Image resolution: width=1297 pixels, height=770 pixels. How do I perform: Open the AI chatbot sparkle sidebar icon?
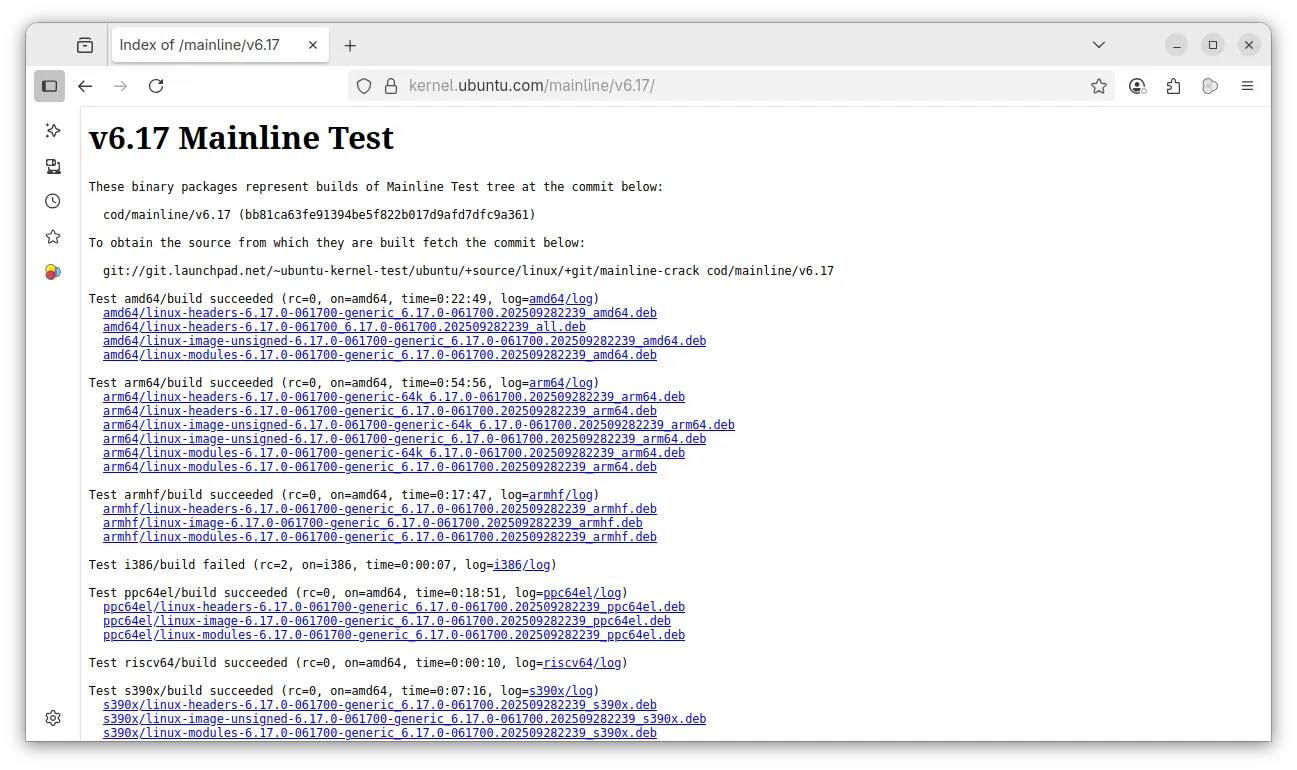pos(53,130)
